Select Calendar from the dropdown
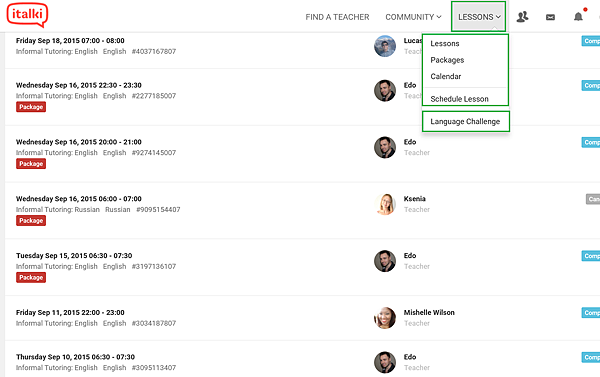600x377 pixels. pos(445,77)
